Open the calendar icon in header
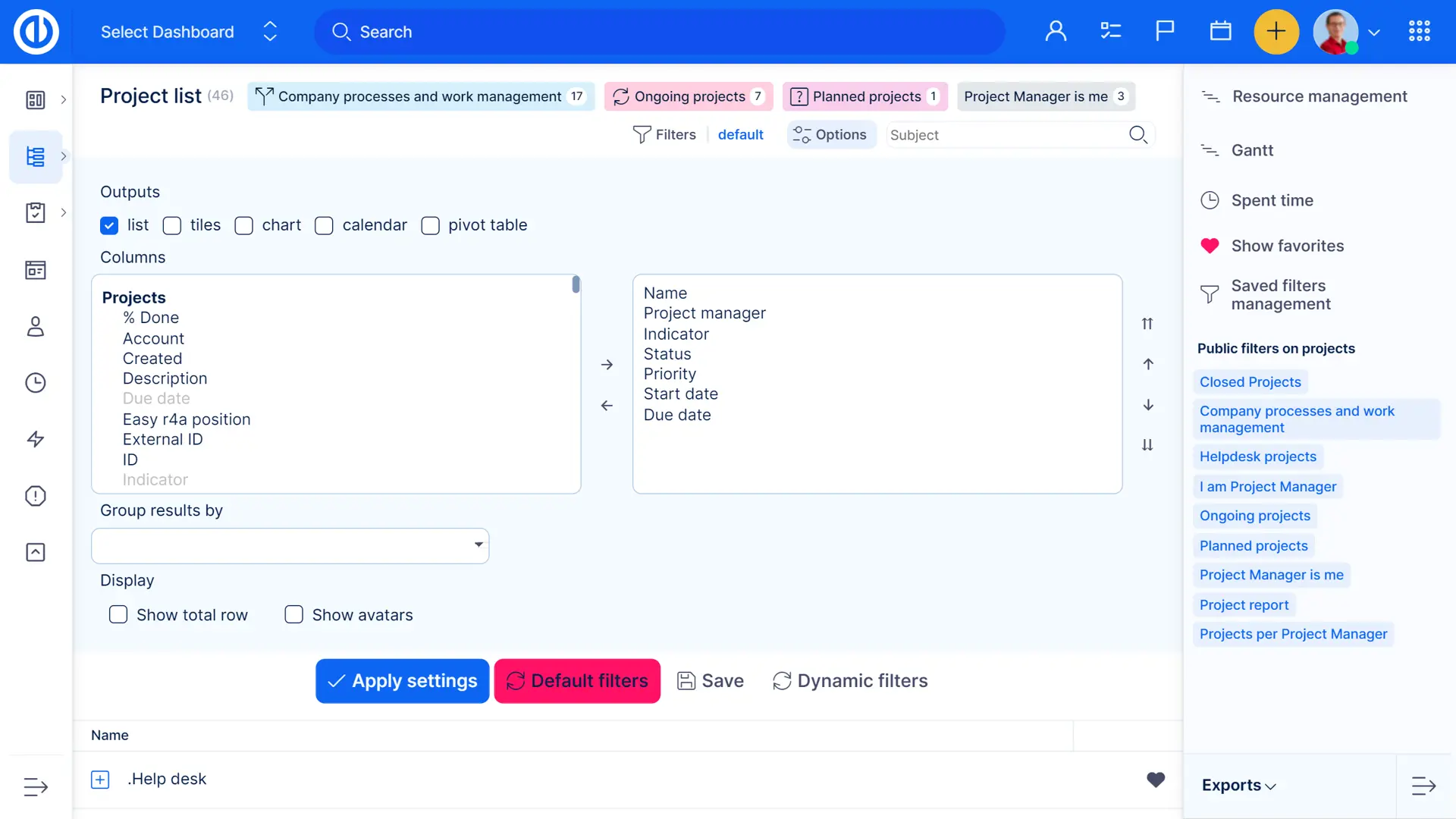Screen dimensions: 1456x819 coord(1220,31)
